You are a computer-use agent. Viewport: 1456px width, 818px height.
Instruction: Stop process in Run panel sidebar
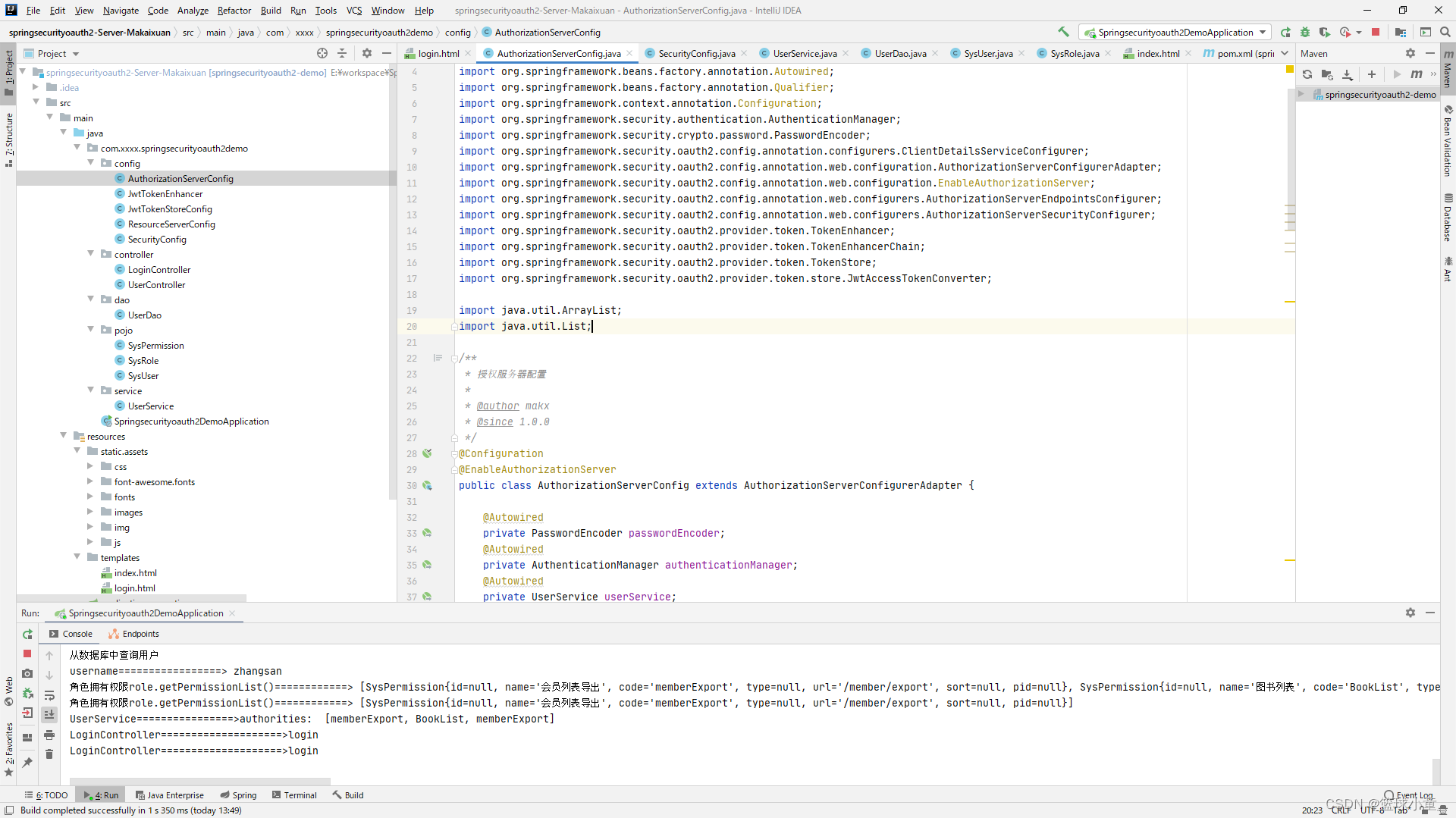(27, 653)
